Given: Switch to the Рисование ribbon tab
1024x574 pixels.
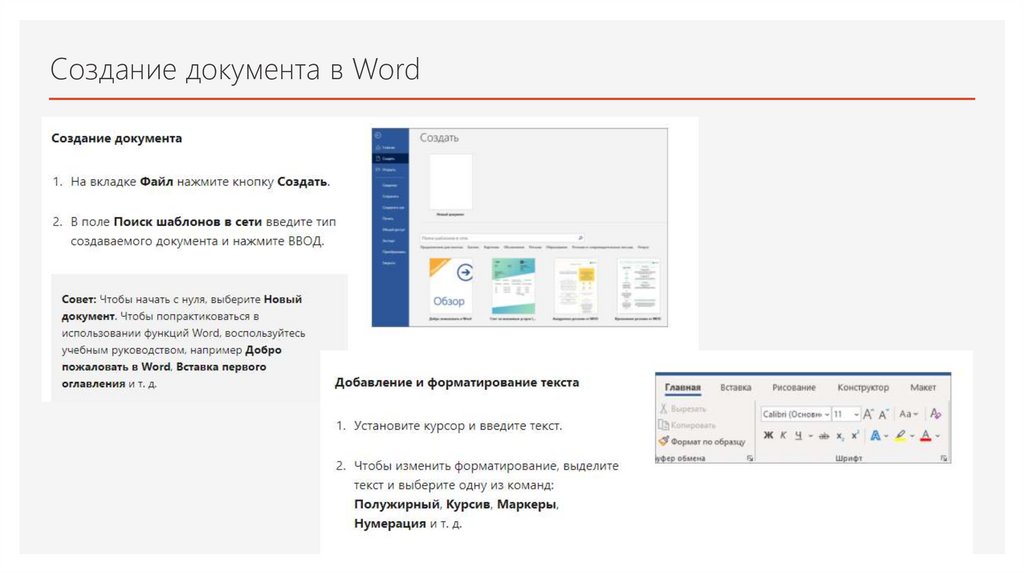Looking at the screenshot, I should pyautogui.click(x=793, y=387).
